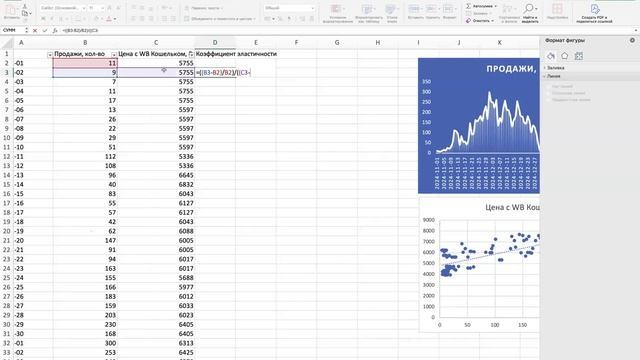Click the cell with price 6832
The height and width of the screenshot is (360, 640).
(156, 184)
